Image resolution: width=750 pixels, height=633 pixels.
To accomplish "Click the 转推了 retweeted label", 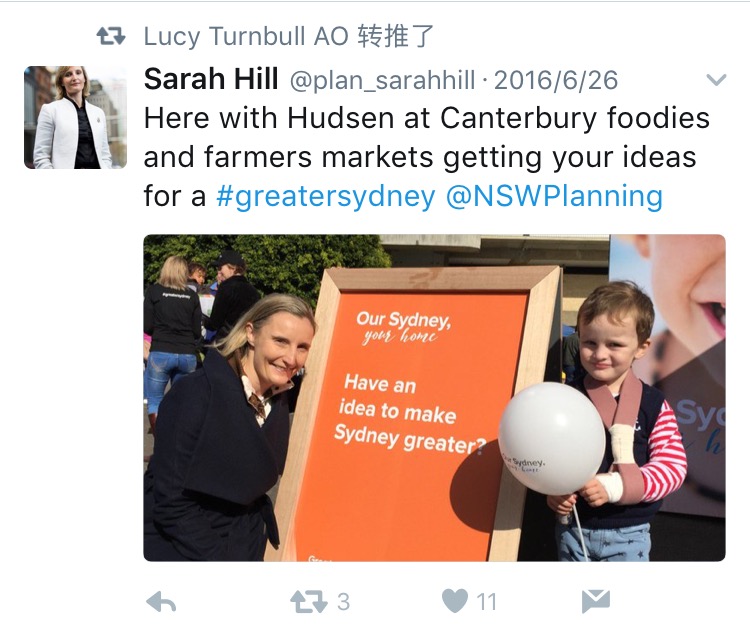I will (x=395, y=36).
